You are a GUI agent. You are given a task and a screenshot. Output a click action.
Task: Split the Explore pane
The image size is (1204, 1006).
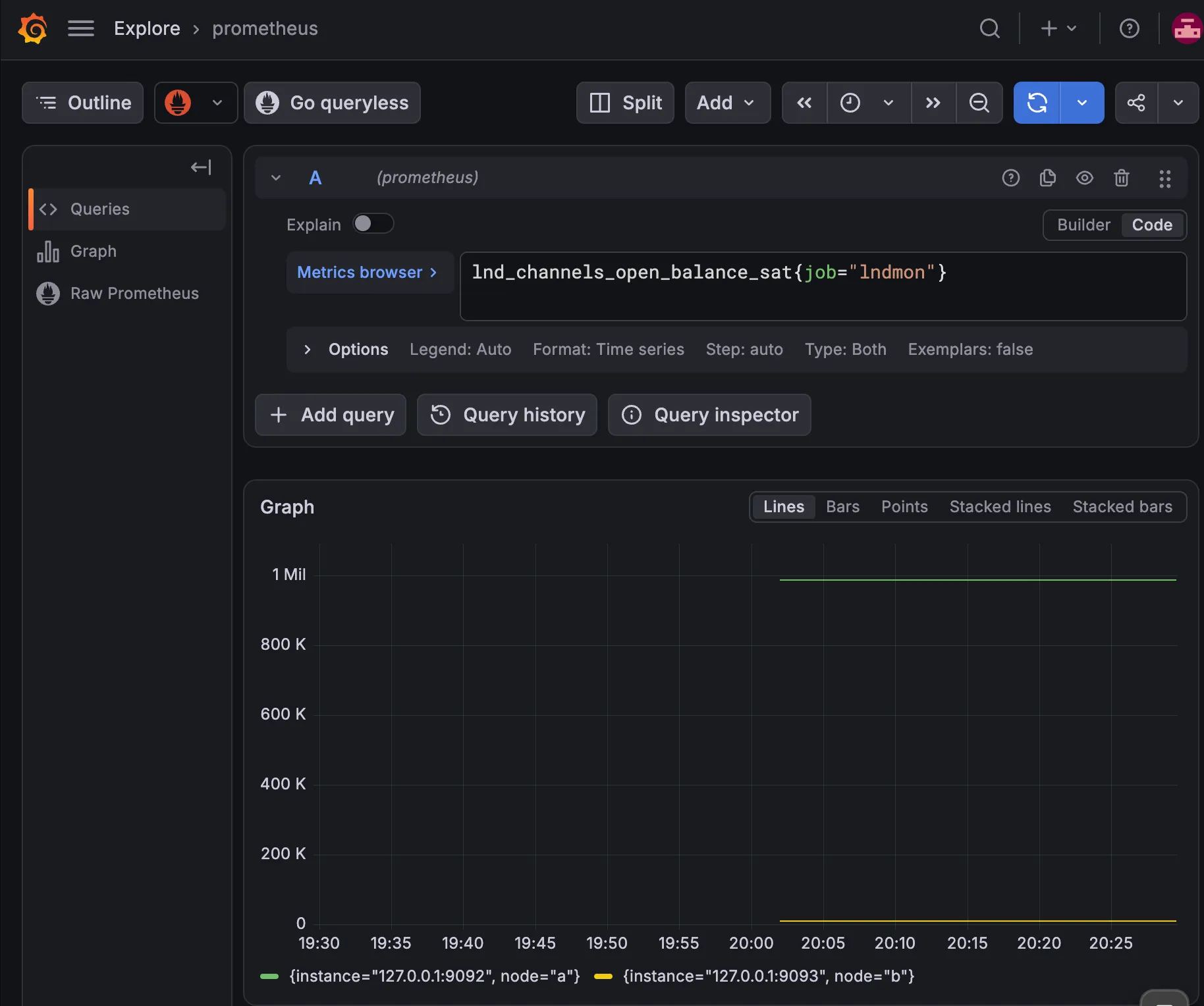tap(625, 103)
